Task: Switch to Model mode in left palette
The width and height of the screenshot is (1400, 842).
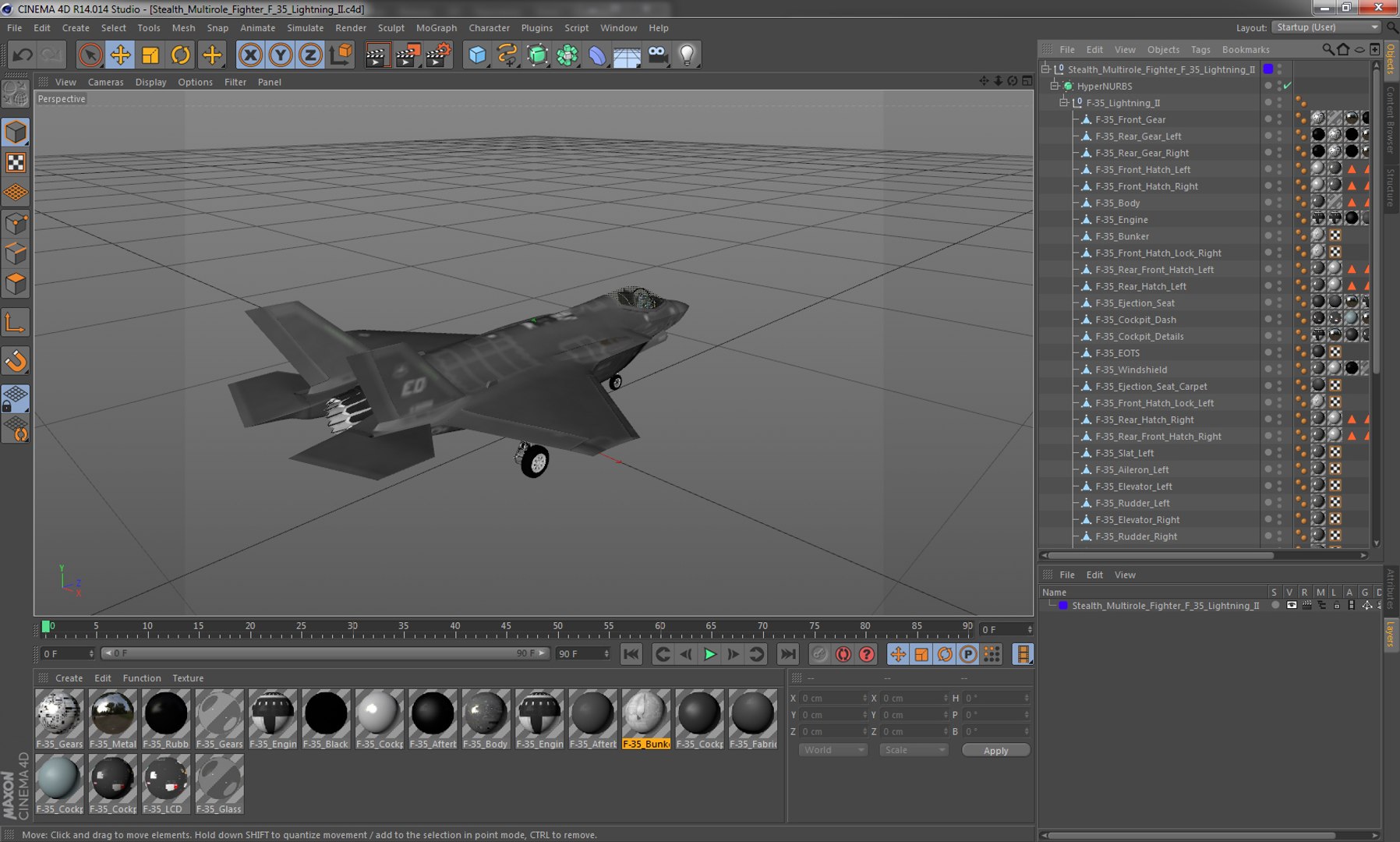Action: click(x=16, y=132)
